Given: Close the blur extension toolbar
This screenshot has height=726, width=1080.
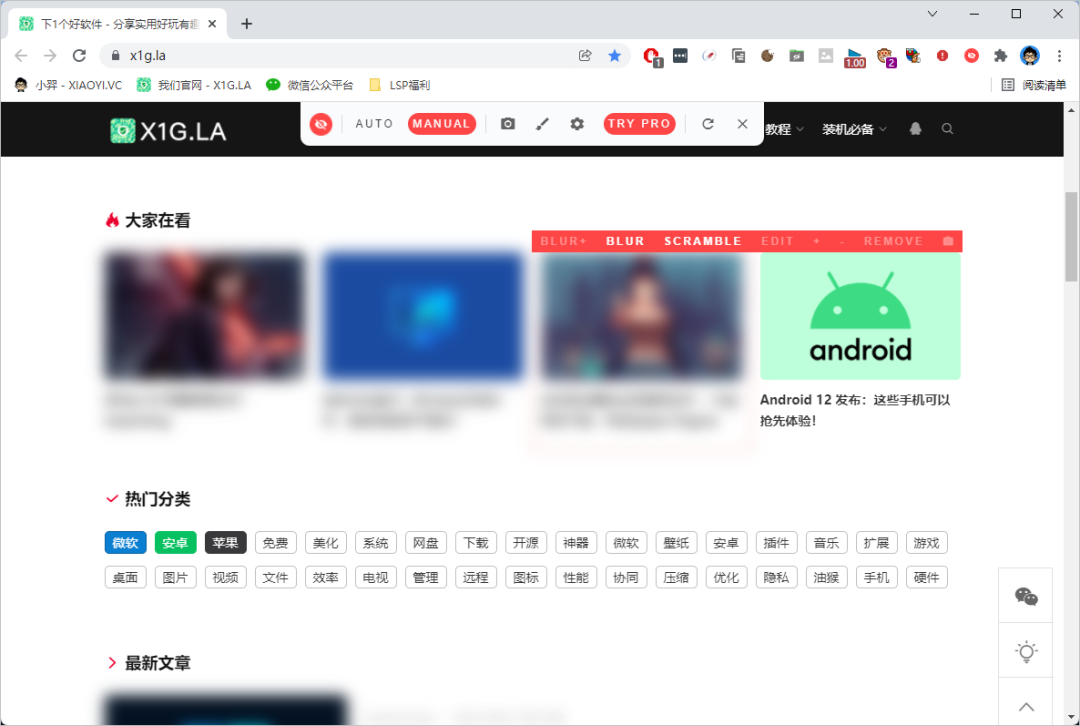Looking at the screenshot, I should click(742, 124).
